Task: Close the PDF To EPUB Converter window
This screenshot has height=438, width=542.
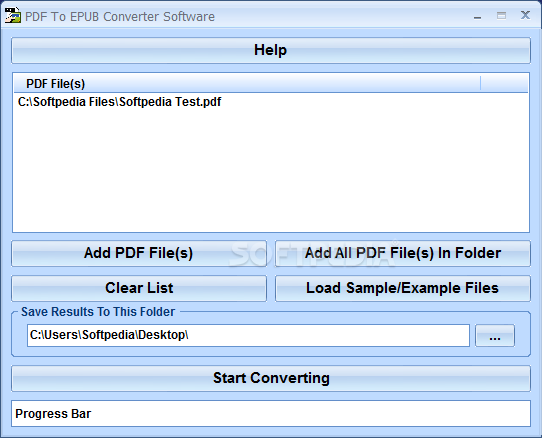Action: click(x=525, y=15)
